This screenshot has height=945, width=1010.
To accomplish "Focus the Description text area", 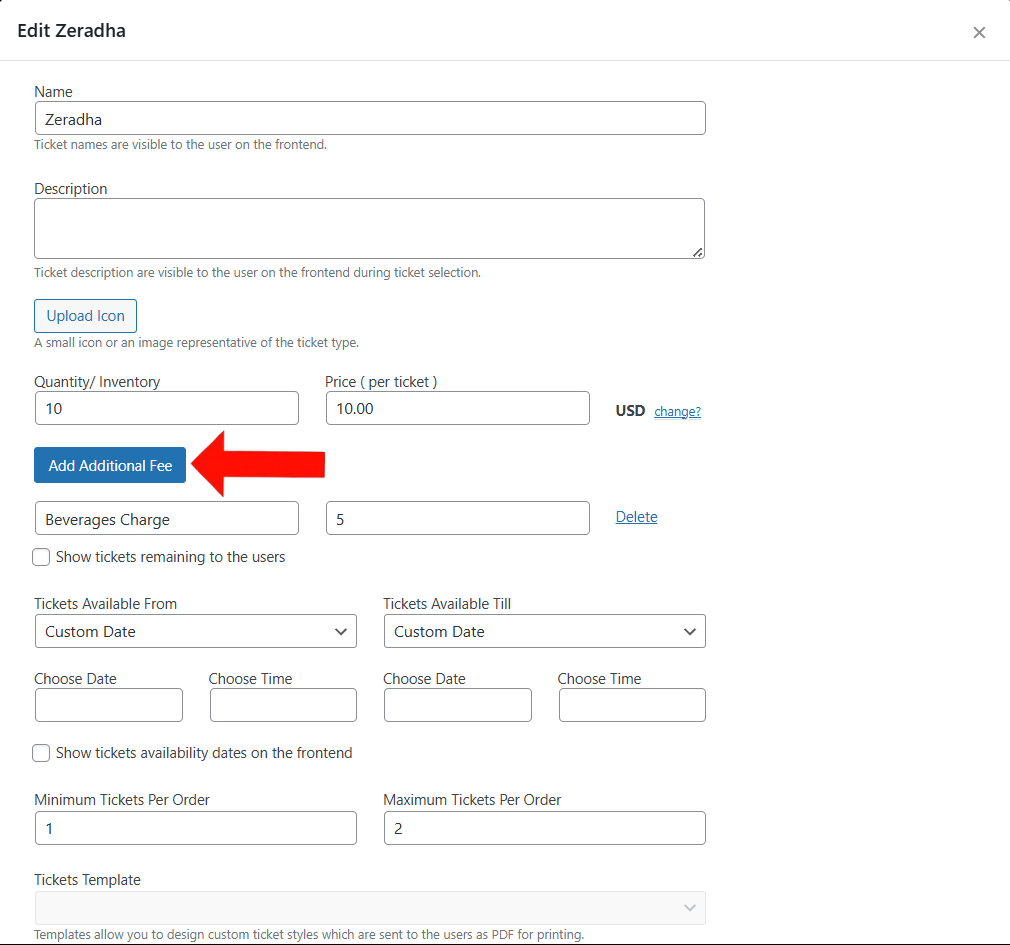I will click(370, 229).
